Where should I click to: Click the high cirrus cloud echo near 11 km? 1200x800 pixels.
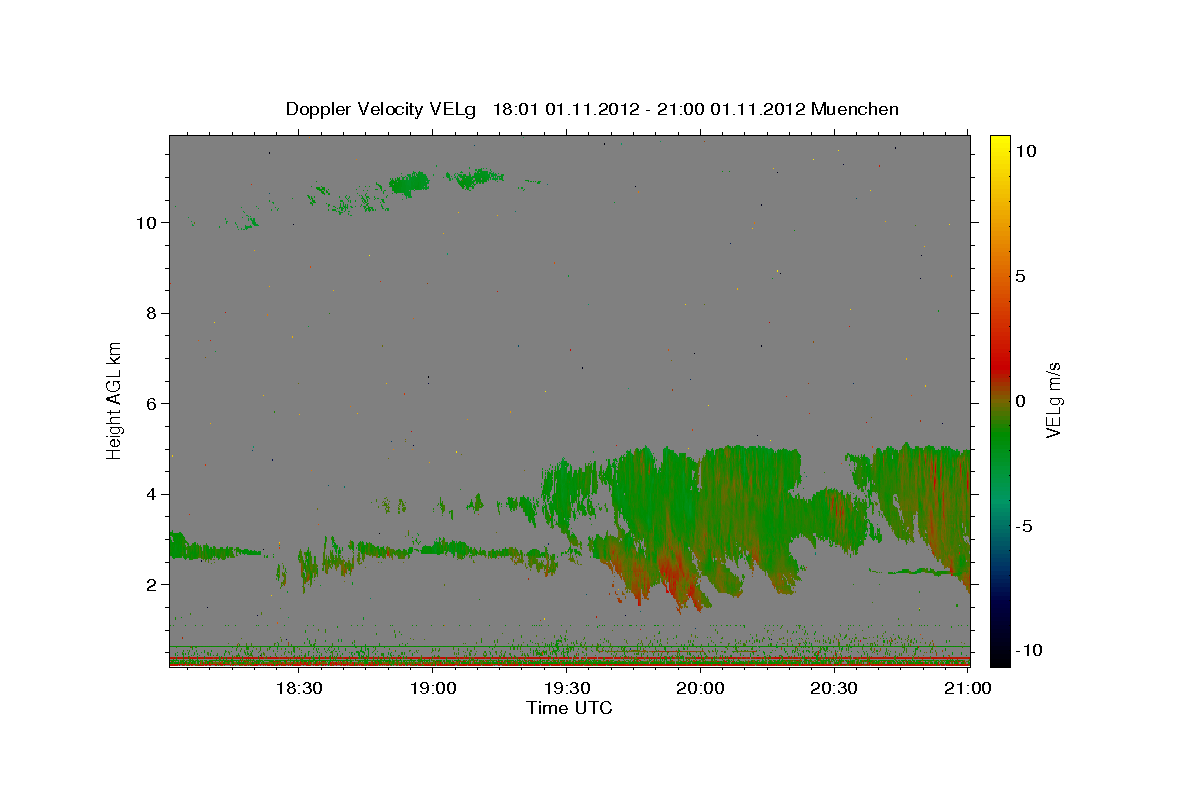coord(410,183)
